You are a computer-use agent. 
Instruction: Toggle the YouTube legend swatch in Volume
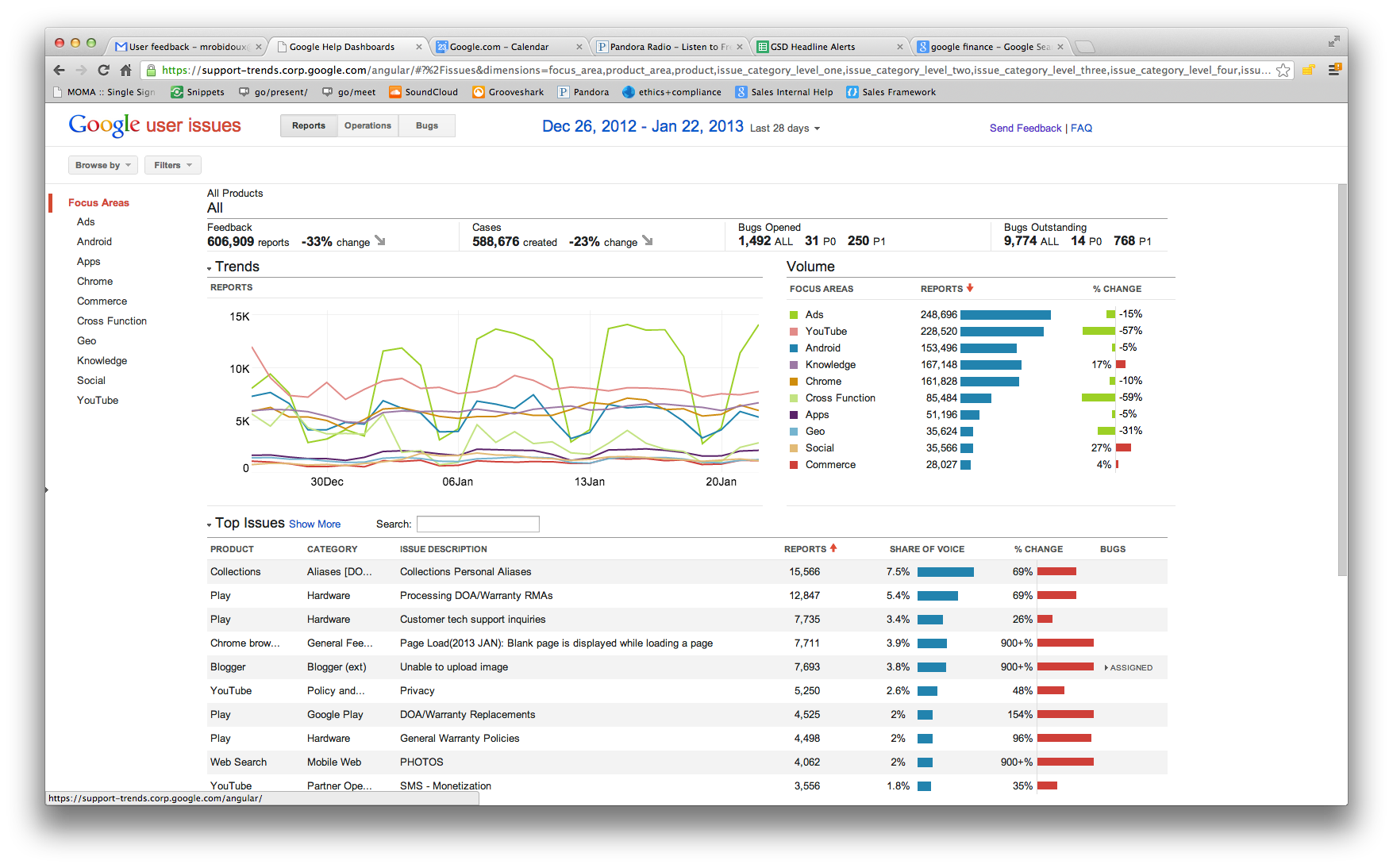click(x=794, y=332)
